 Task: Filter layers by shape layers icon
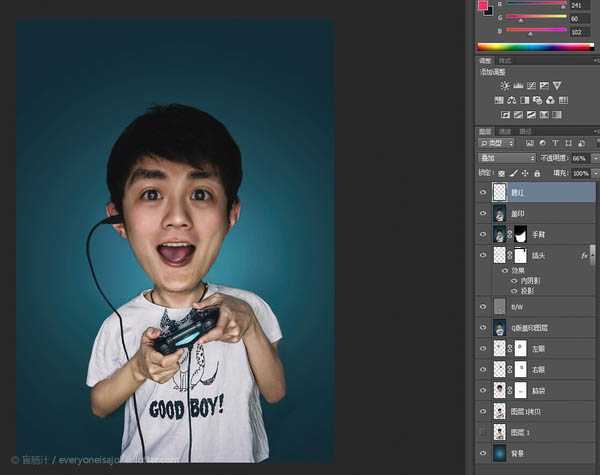coord(568,143)
